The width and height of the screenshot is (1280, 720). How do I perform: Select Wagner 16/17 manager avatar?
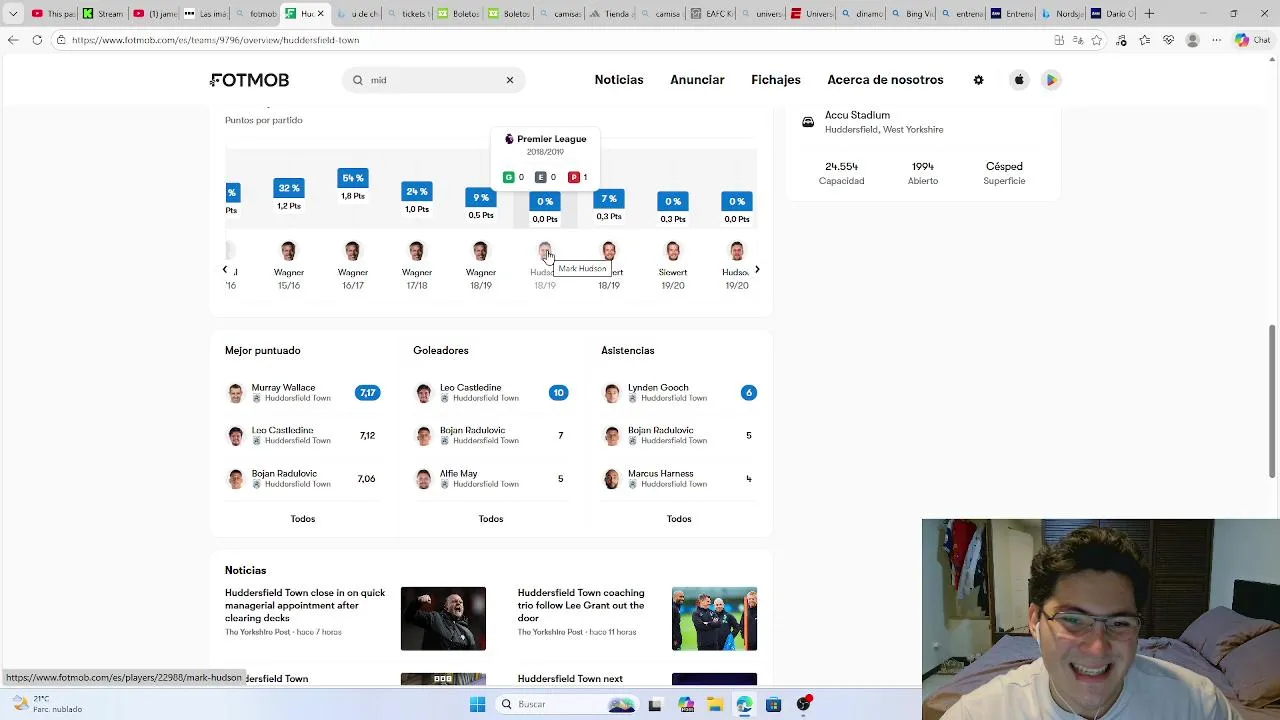[353, 251]
